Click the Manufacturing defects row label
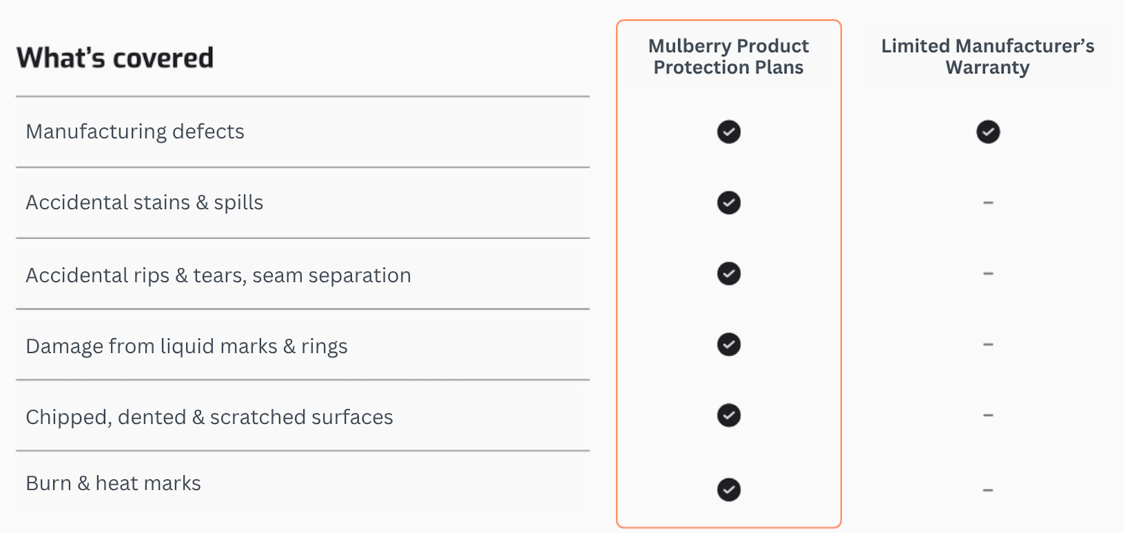The width and height of the screenshot is (1124, 533). 135,132
